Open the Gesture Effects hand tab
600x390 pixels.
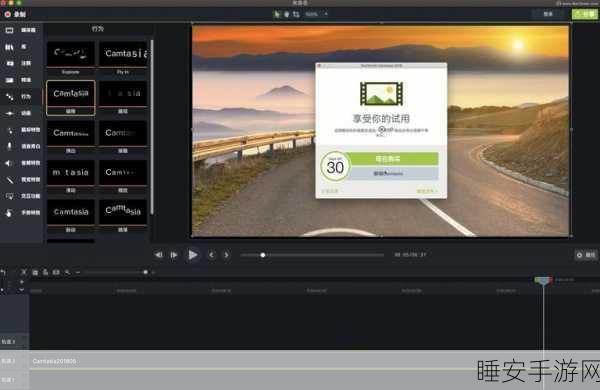[22, 212]
